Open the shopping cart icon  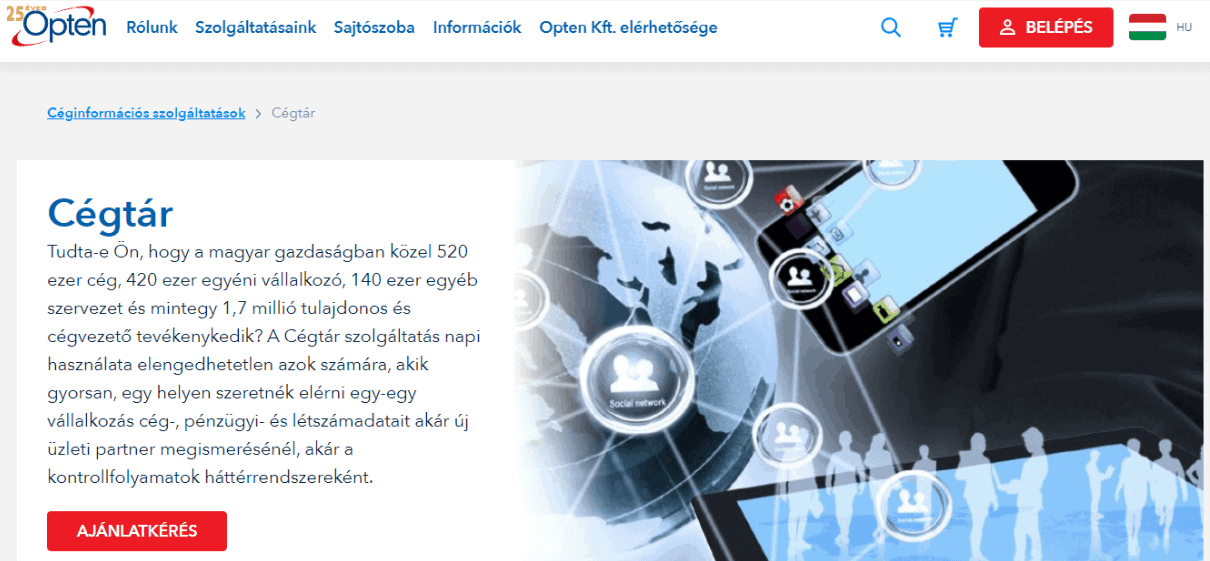pyautogui.click(x=947, y=28)
